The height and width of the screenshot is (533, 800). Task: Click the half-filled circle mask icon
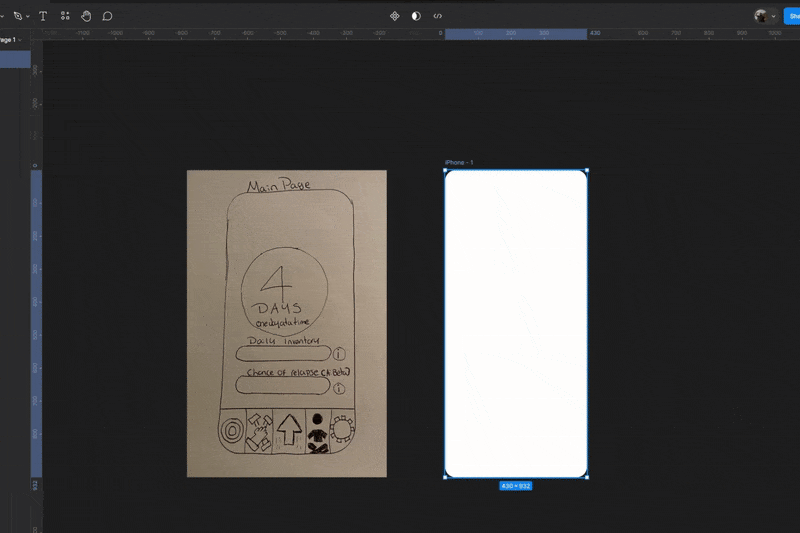pyautogui.click(x=416, y=16)
